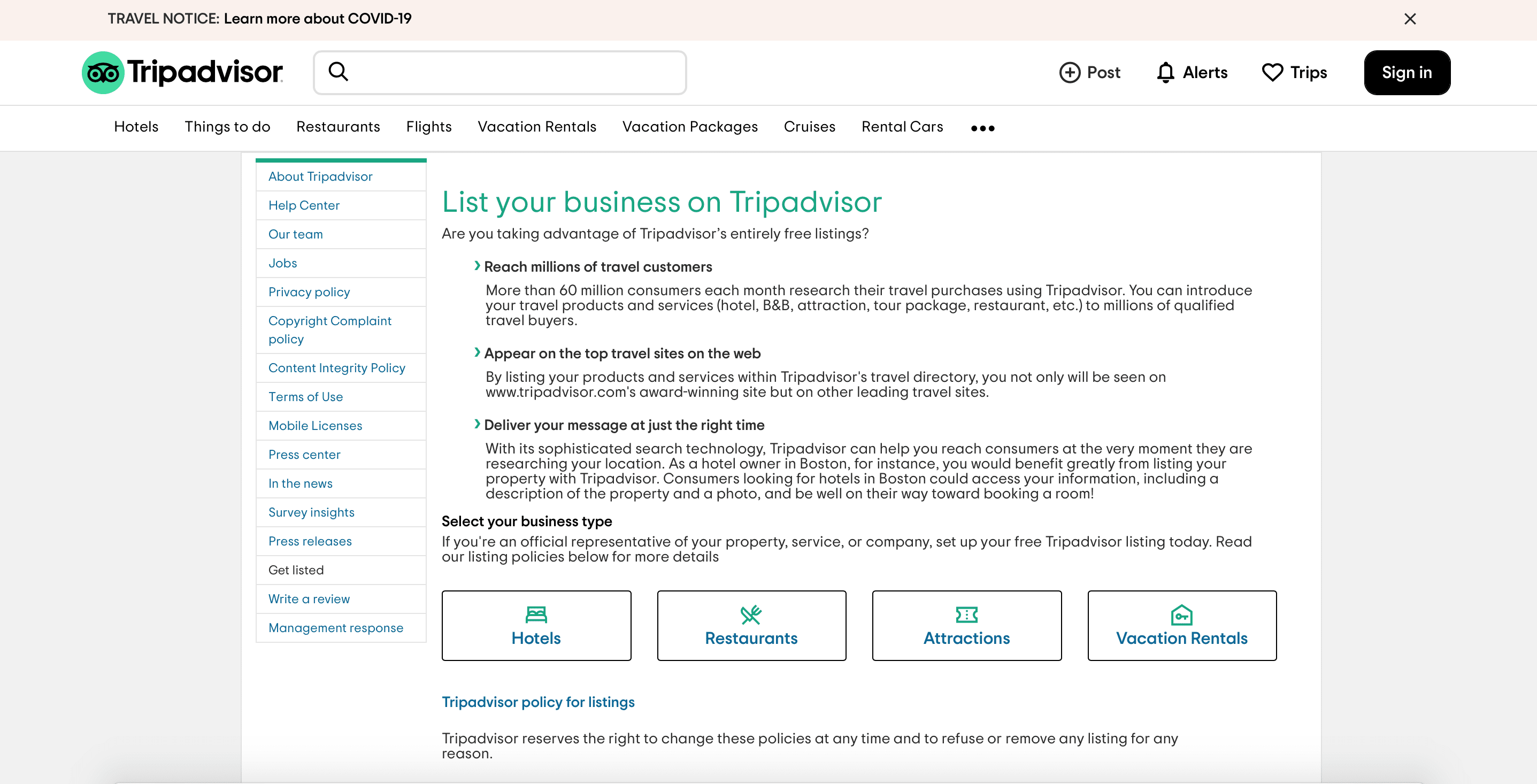This screenshot has height=784, width=1537.
Task: Open Vacation Rentals in navigation bar
Action: pyautogui.click(x=537, y=127)
